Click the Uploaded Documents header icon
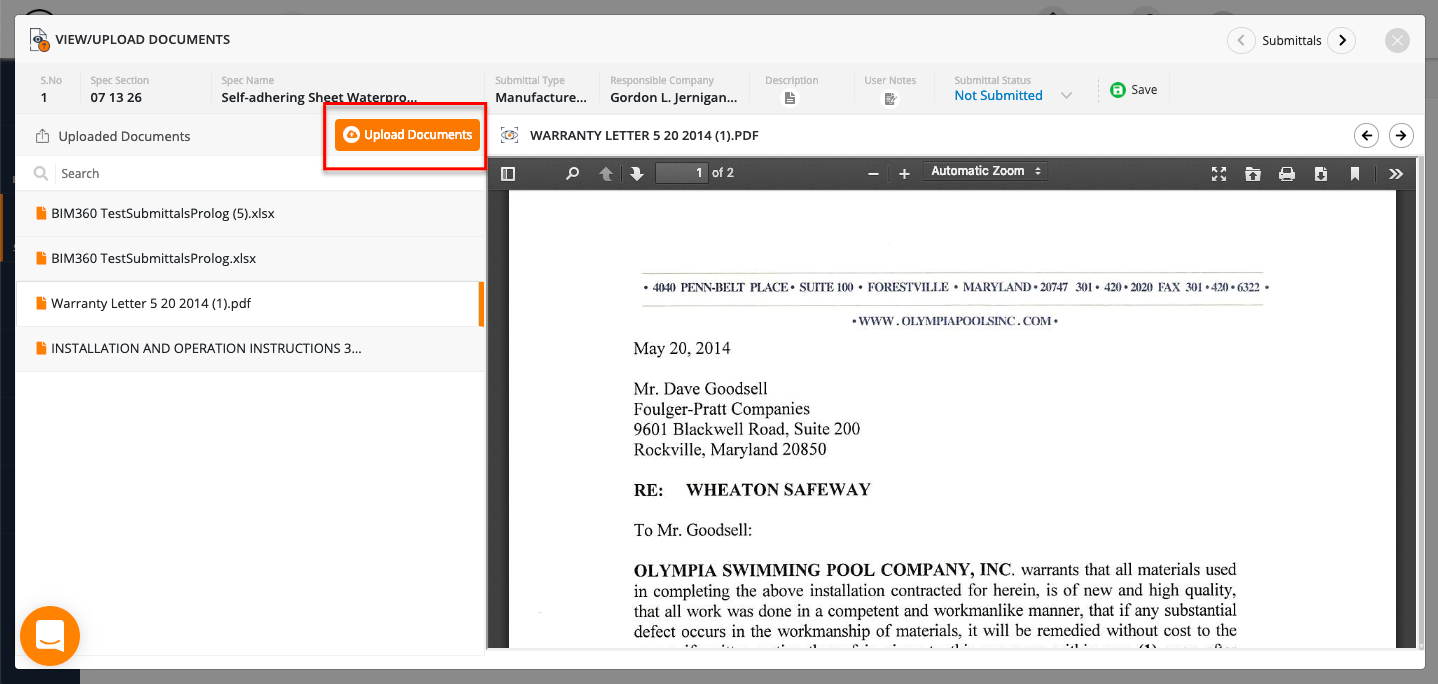 tap(42, 137)
